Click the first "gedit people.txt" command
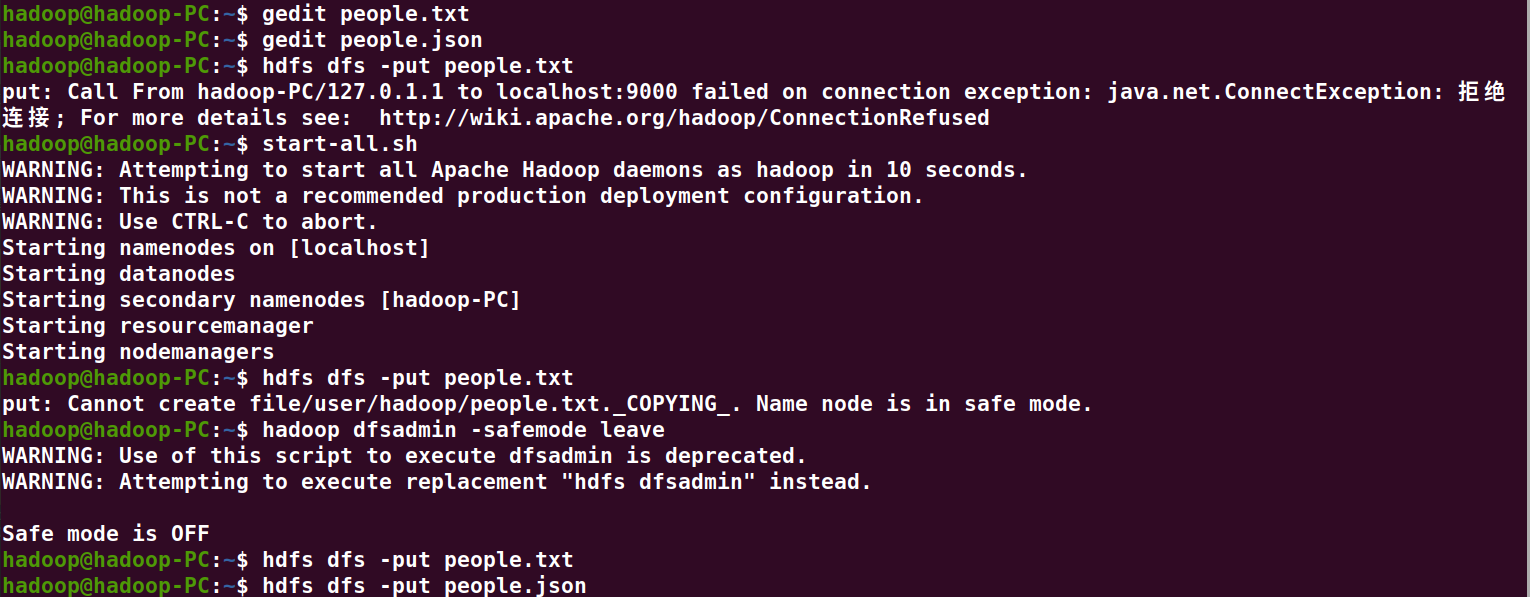Screen dimensions: 1530x597 tap(365, 14)
